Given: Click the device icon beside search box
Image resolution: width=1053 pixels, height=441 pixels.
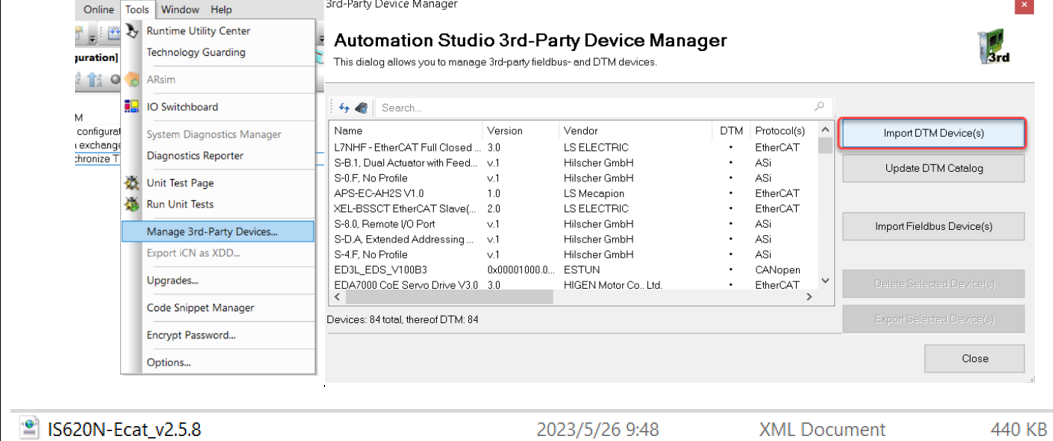Looking at the screenshot, I should (x=361, y=107).
